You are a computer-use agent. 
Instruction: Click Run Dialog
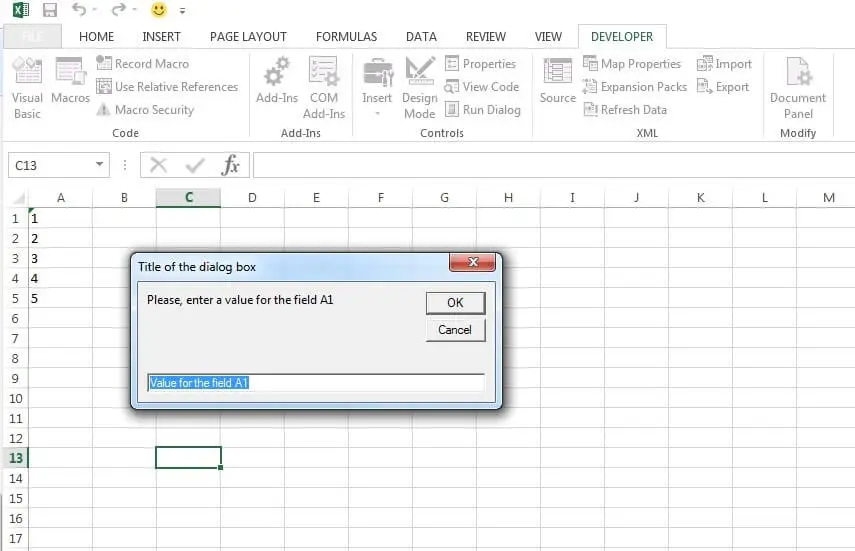pos(483,110)
